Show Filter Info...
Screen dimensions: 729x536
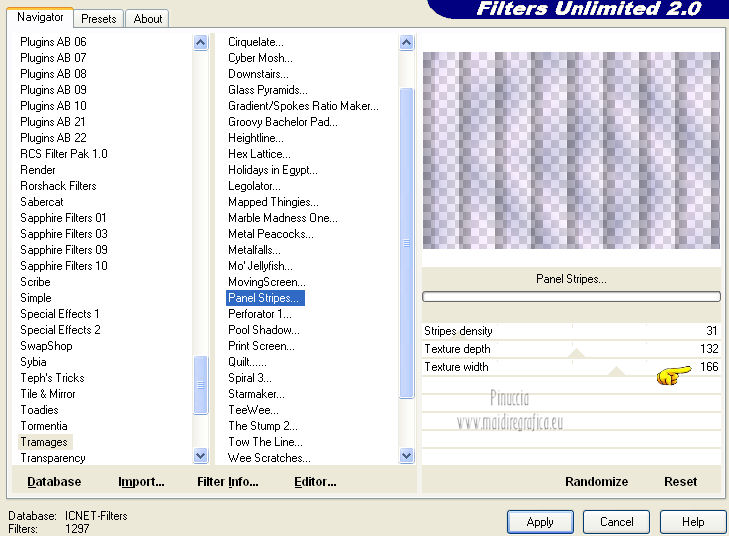coord(228,482)
